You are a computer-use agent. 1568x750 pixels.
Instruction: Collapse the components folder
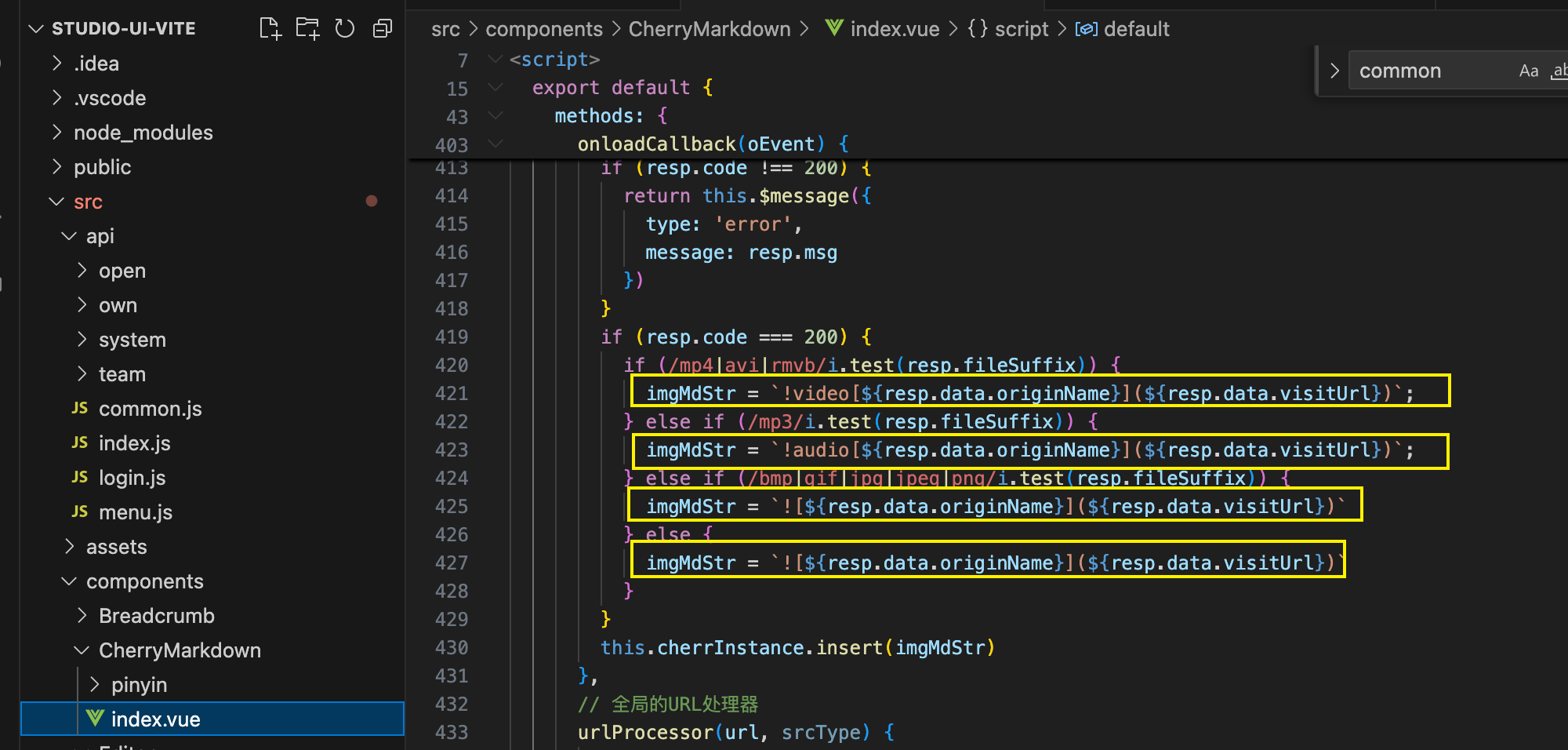coord(69,581)
